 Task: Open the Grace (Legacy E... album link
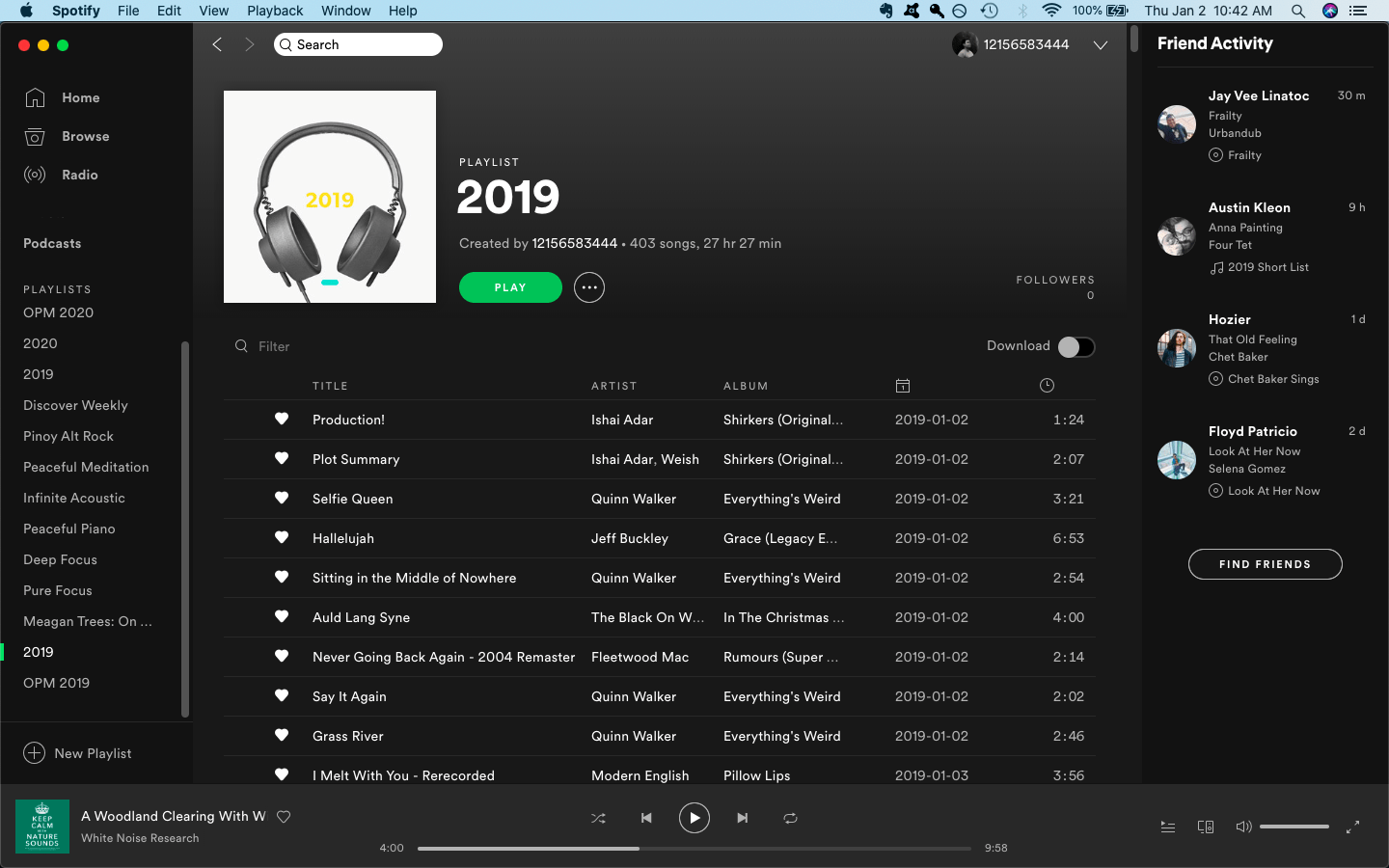[x=780, y=538]
